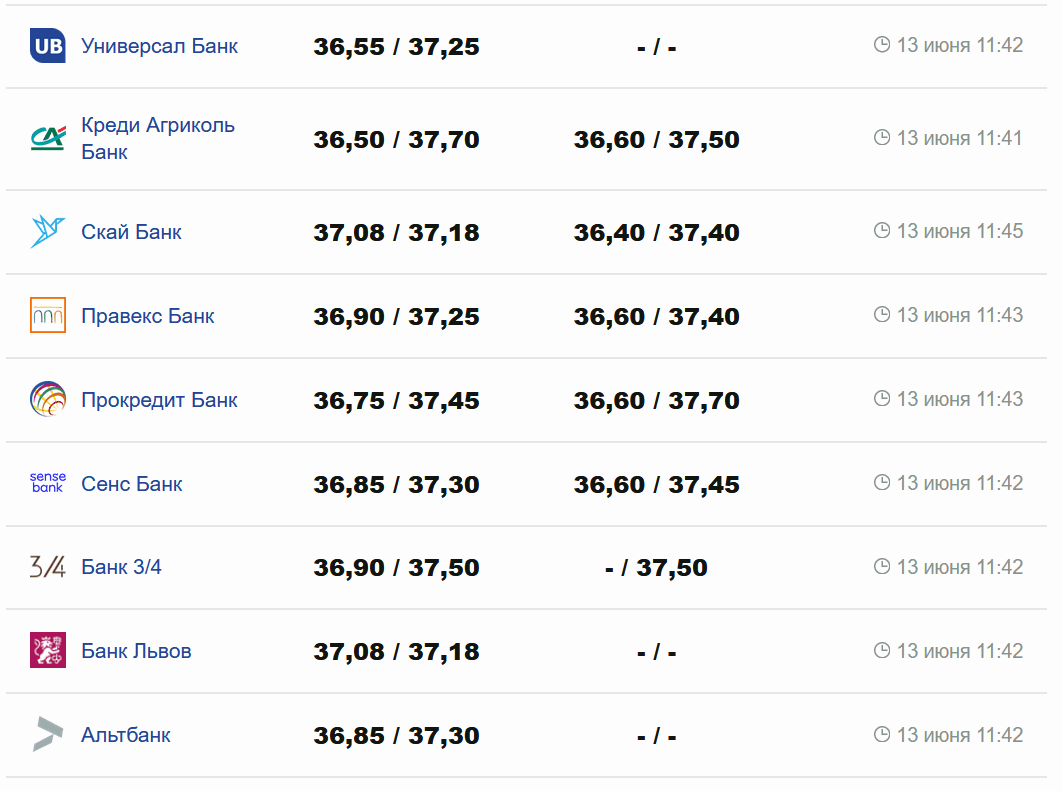Click the Банк 3/4 logo icon

coord(47,567)
